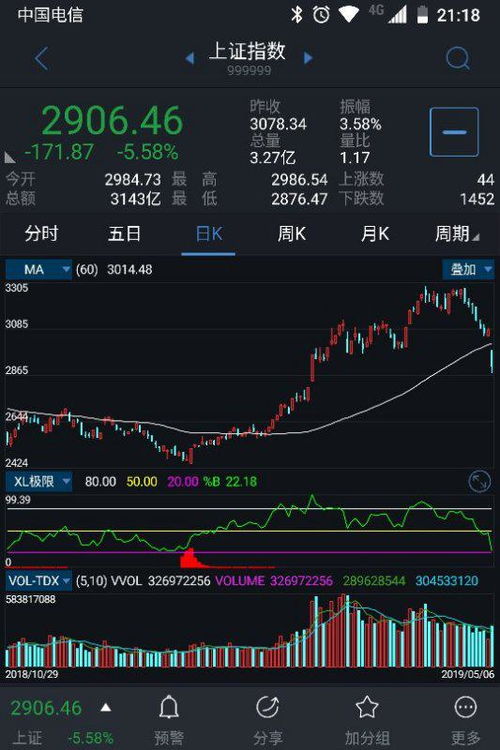Viewport: 500px width, 750px height.
Task: Open the 叠加 overlay dropdown
Action: pos(467,269)
